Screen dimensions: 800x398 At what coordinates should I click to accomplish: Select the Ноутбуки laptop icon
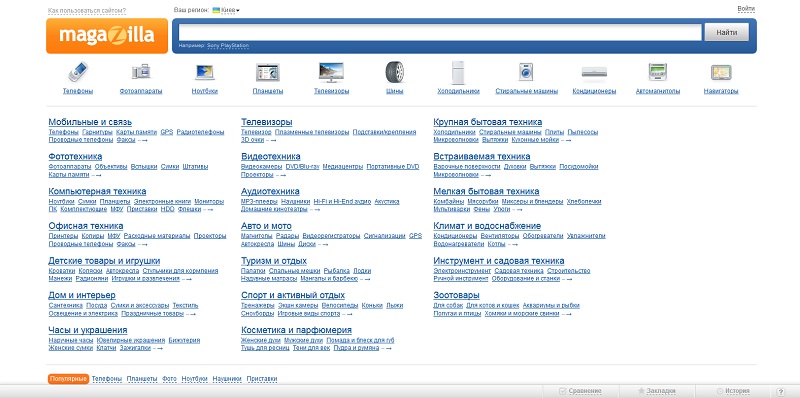[205, 72]
